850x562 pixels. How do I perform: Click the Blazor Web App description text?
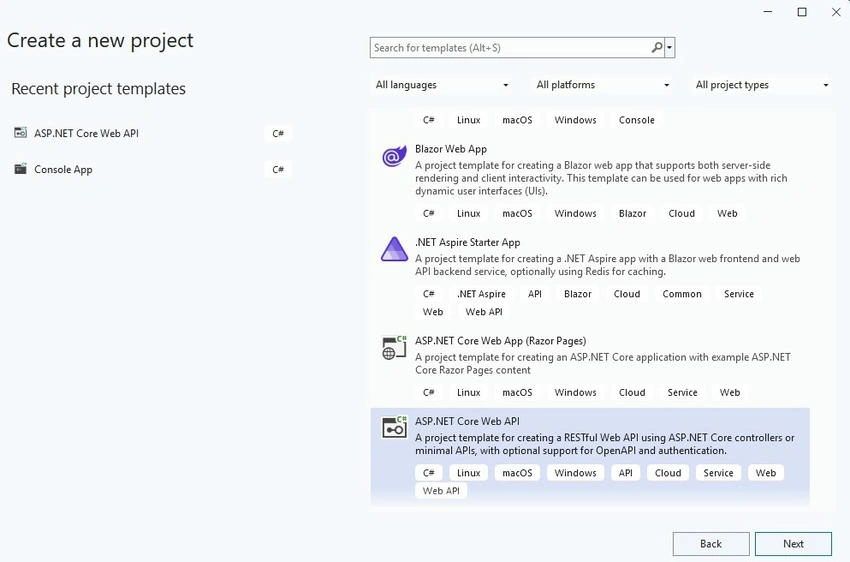pos(601,178)
